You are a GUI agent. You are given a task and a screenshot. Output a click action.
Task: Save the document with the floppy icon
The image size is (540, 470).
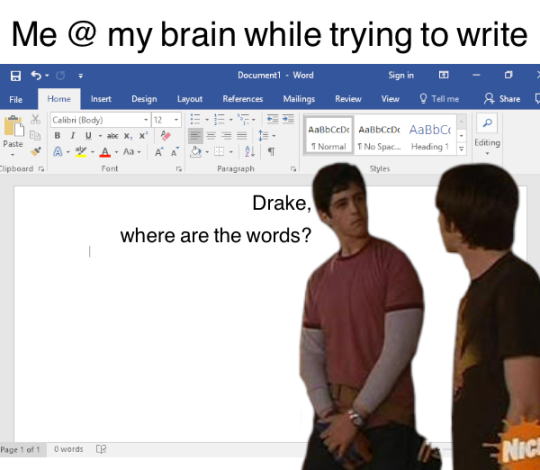click(15, 75)
